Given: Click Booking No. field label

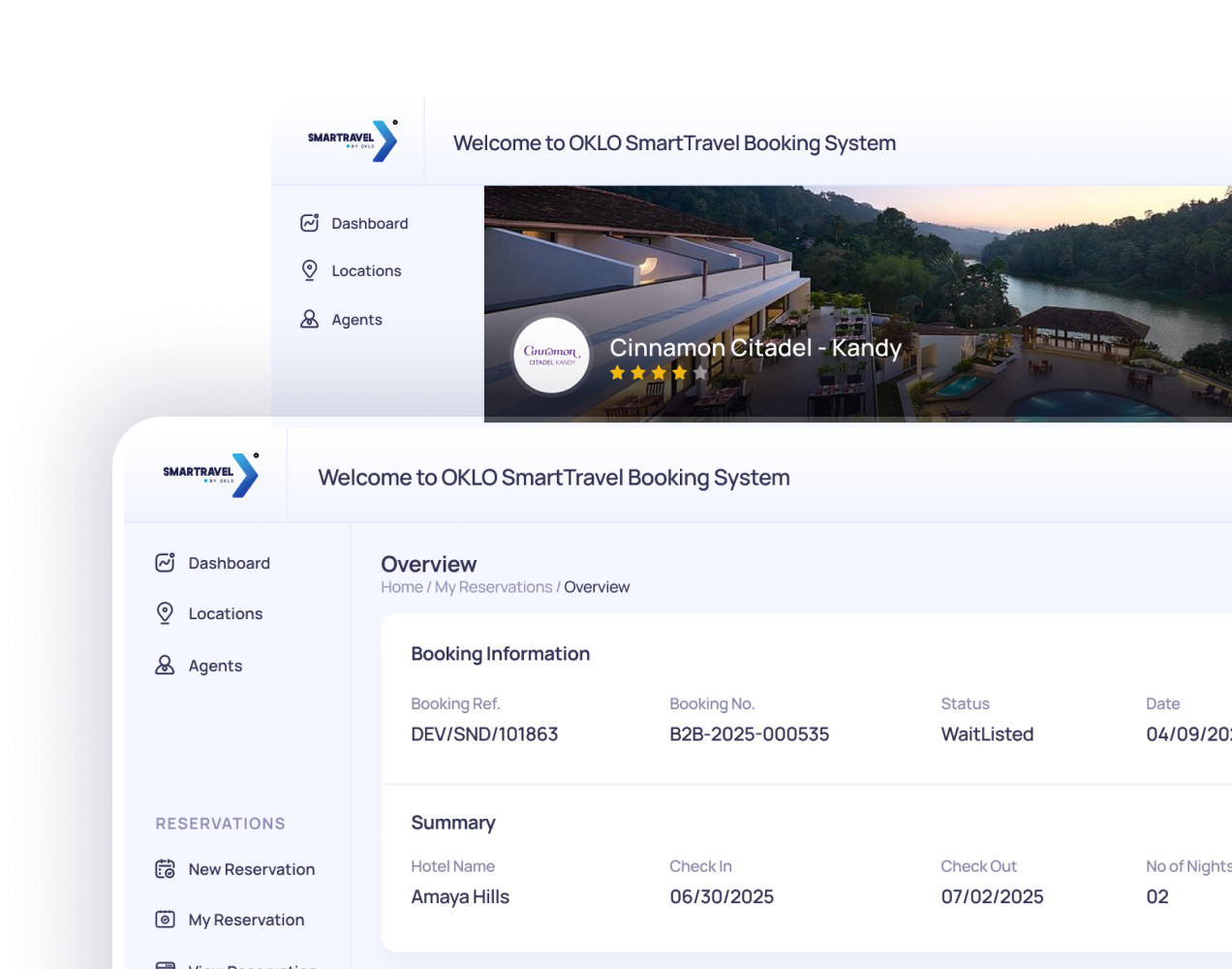Looking at the screenshot, I should coord(712,703).
